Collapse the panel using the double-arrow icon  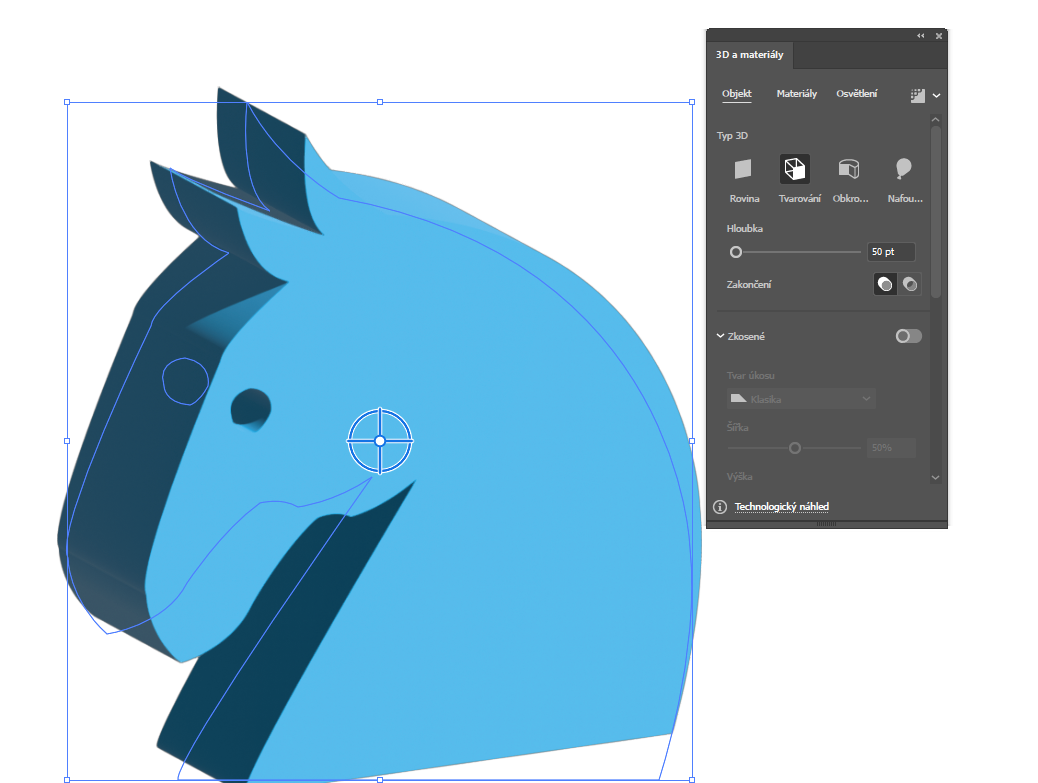point(920,36)
